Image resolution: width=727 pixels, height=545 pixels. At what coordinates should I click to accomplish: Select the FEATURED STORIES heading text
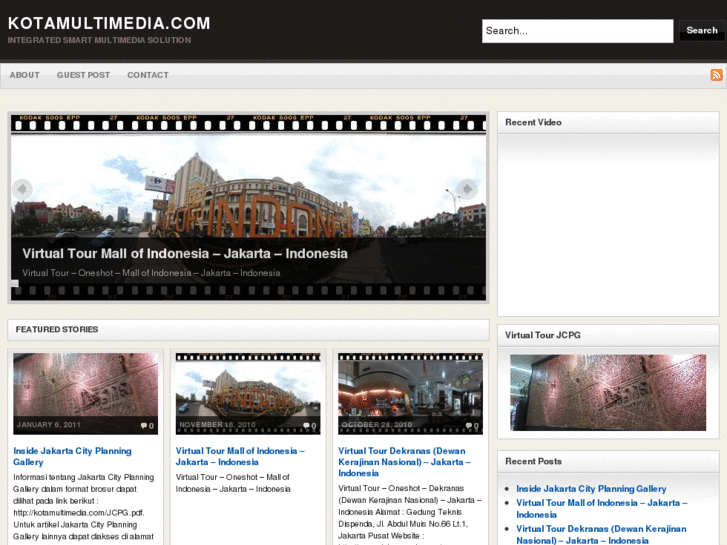pos(57,329)
